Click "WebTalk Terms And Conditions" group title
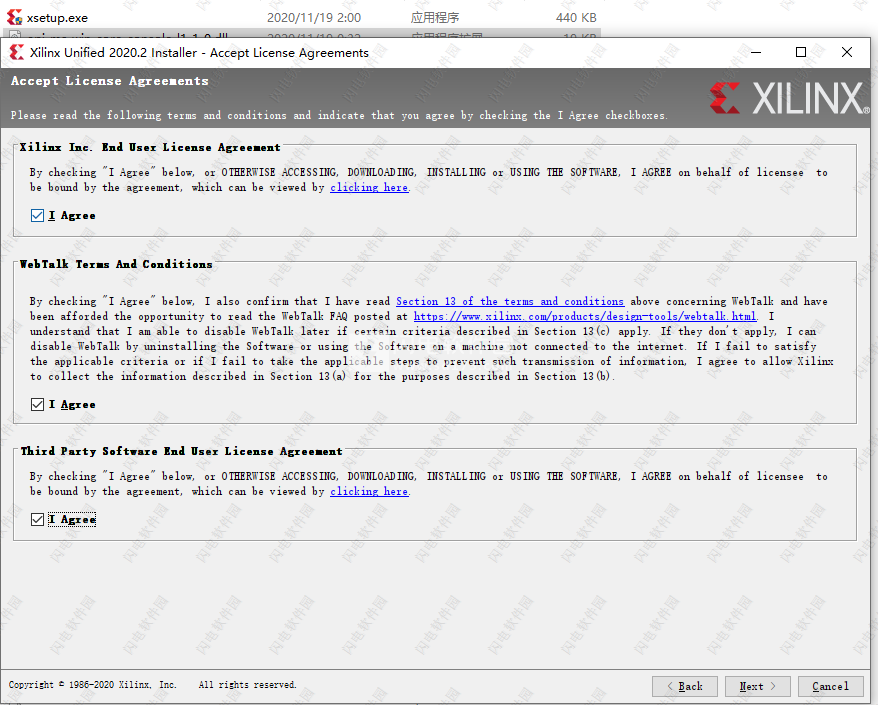 point(116,264)
